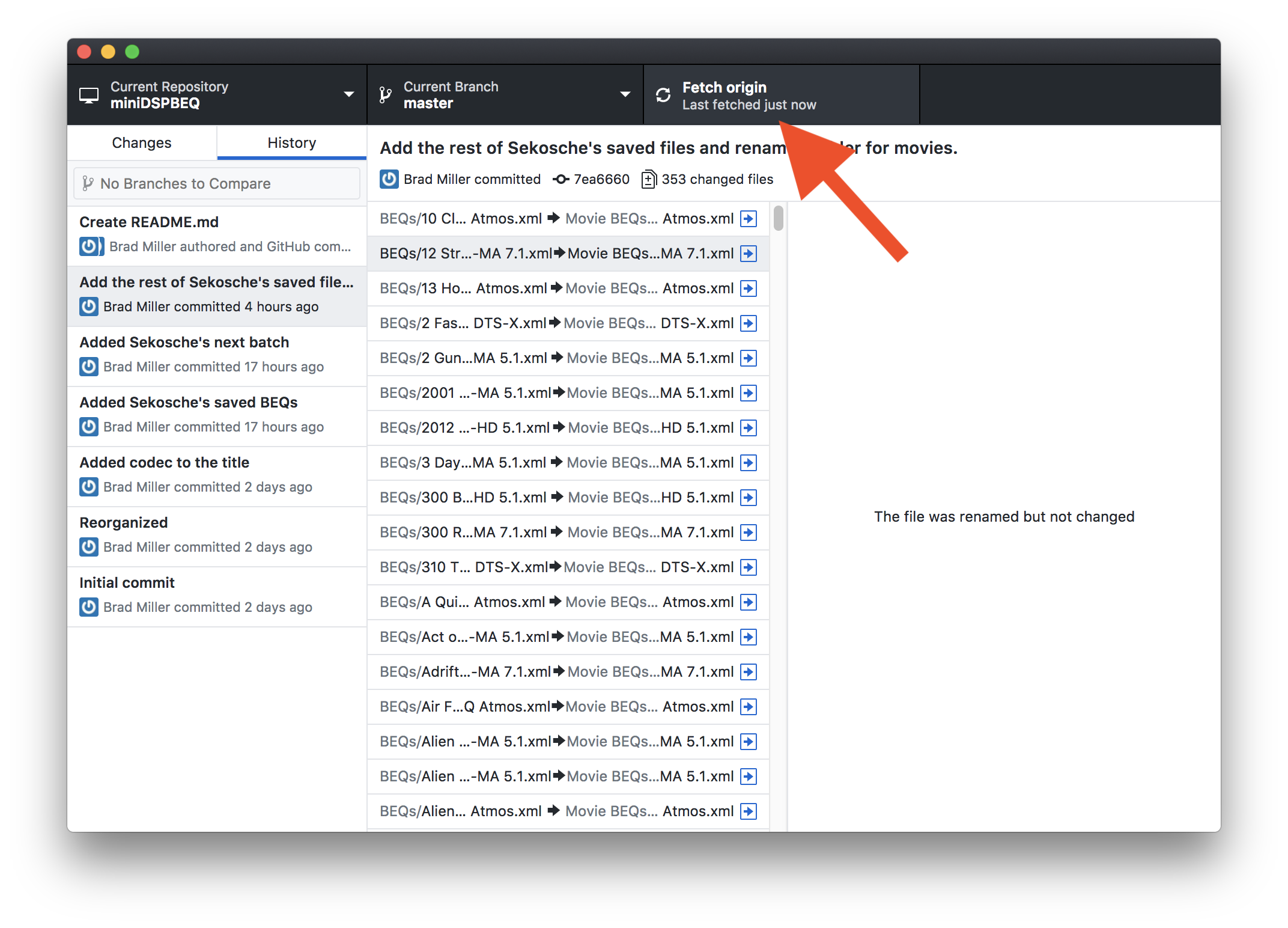
Task: Click renamed status icon for BEQs/10 Cl... Atmos.xml
Action: 749,219
